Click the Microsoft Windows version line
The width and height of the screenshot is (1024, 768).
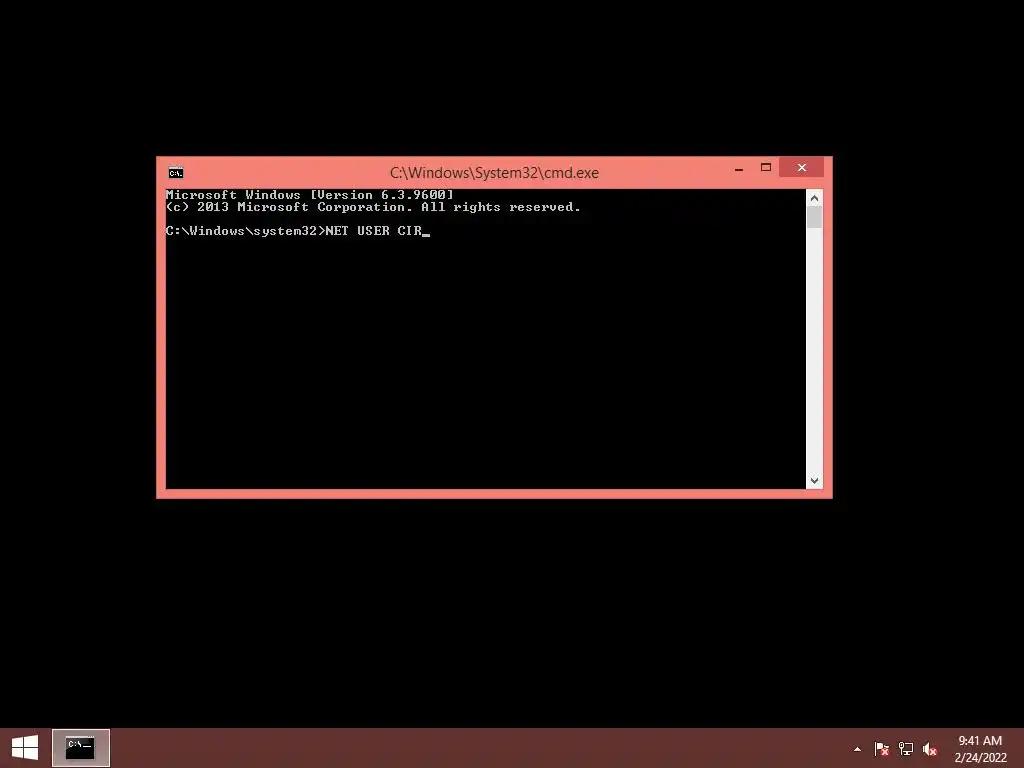pyautogui.click(x=310, y=195)
